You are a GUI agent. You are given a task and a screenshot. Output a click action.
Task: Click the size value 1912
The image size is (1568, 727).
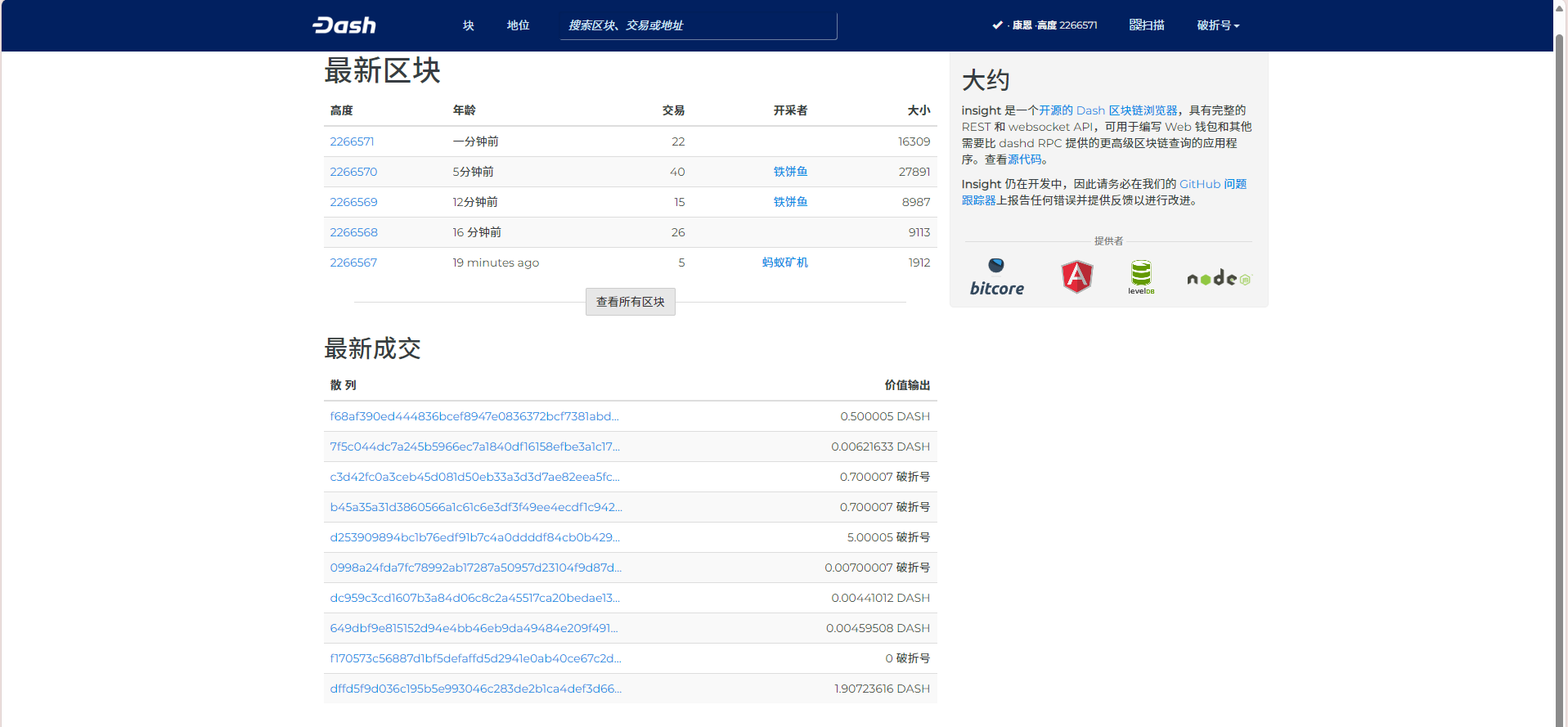919,263
